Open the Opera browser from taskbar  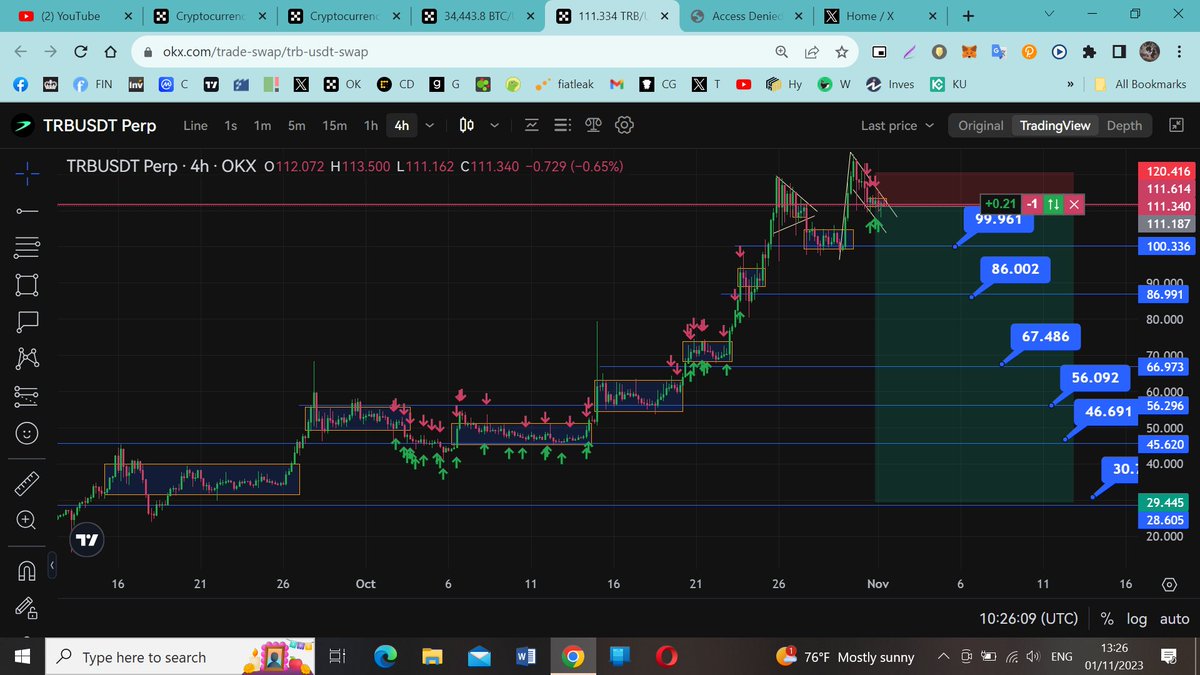(666, 657)
